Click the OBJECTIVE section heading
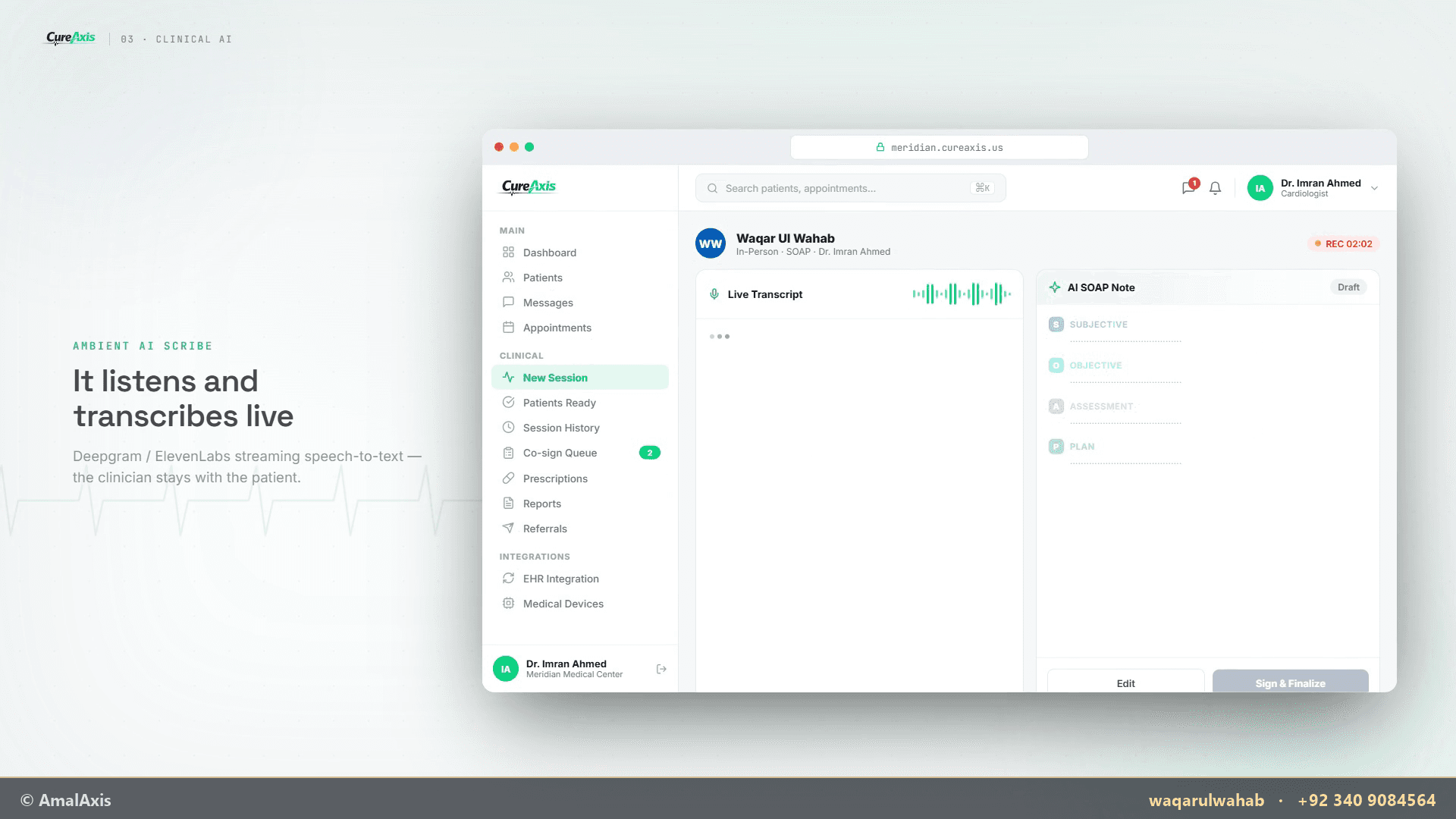The width and height of the screenshot is (1456, 819). click(x=1096, y=366)
